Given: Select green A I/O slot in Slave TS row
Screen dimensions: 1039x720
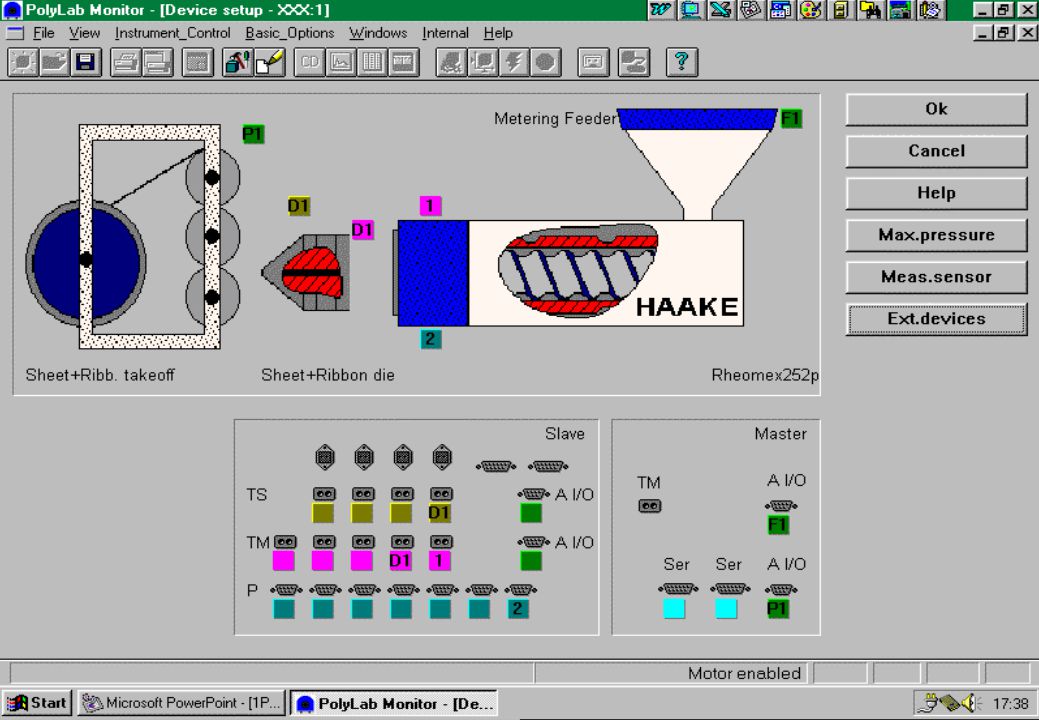Looking at the screenshot, I should click(531, 513).
